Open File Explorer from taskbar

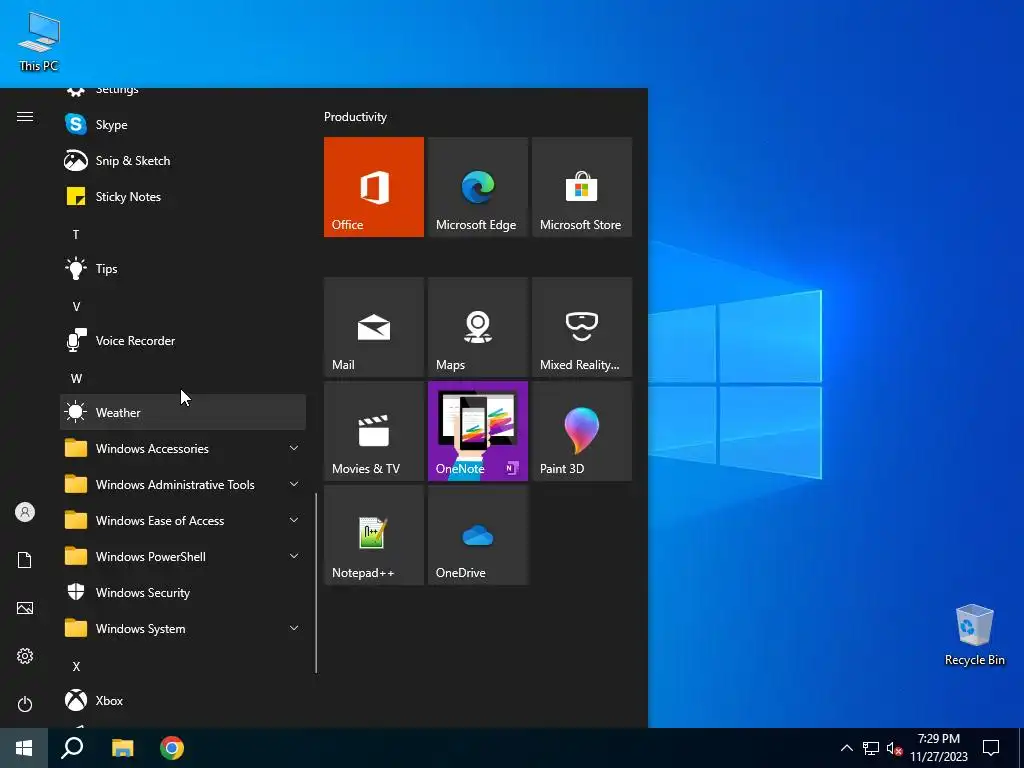click(x=122, y=748)
